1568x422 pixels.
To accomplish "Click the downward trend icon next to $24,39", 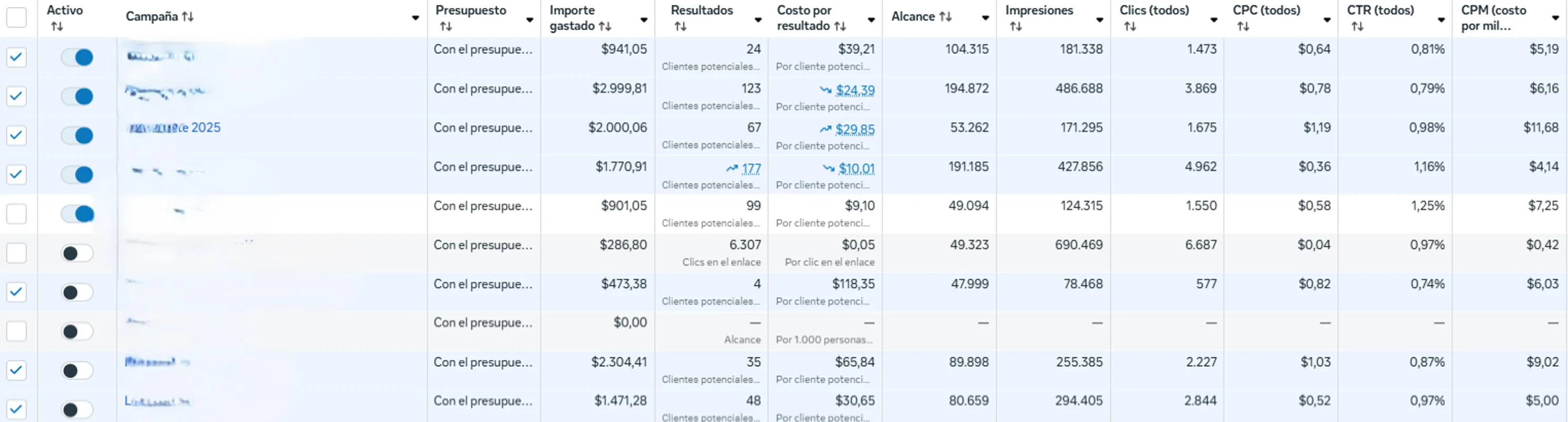I will pyautogui.click(x=827, y=90).
